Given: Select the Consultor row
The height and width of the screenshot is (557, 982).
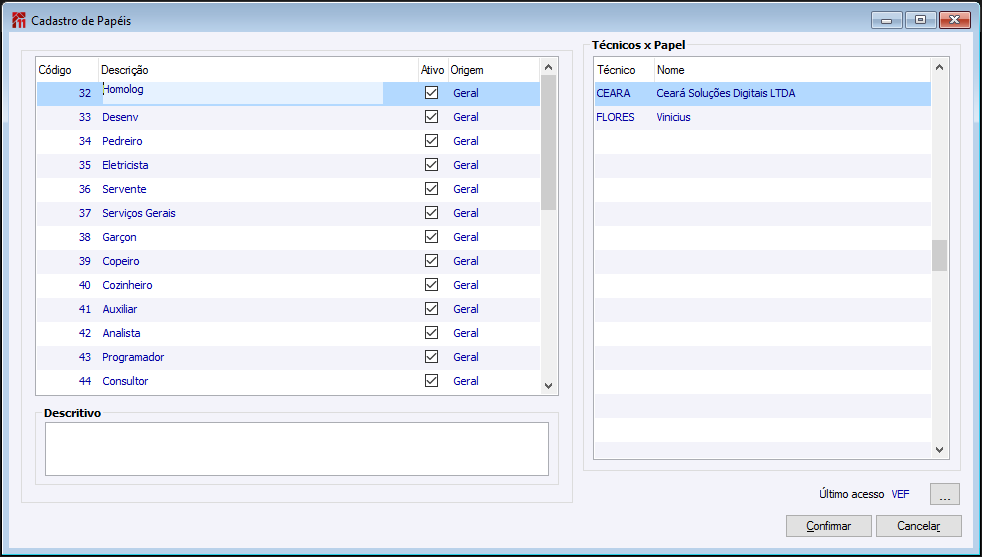Looking at the screenshot, I should [288, 381].
